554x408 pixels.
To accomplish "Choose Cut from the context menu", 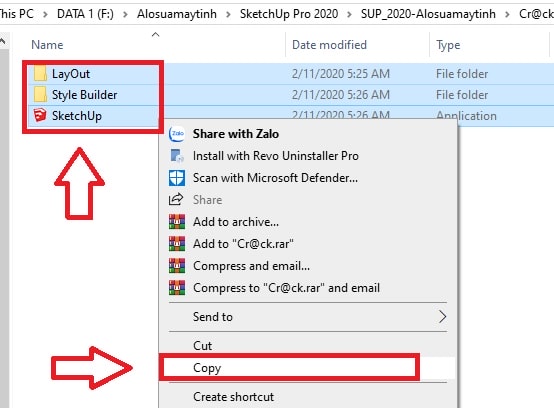I will pos(202,345).
